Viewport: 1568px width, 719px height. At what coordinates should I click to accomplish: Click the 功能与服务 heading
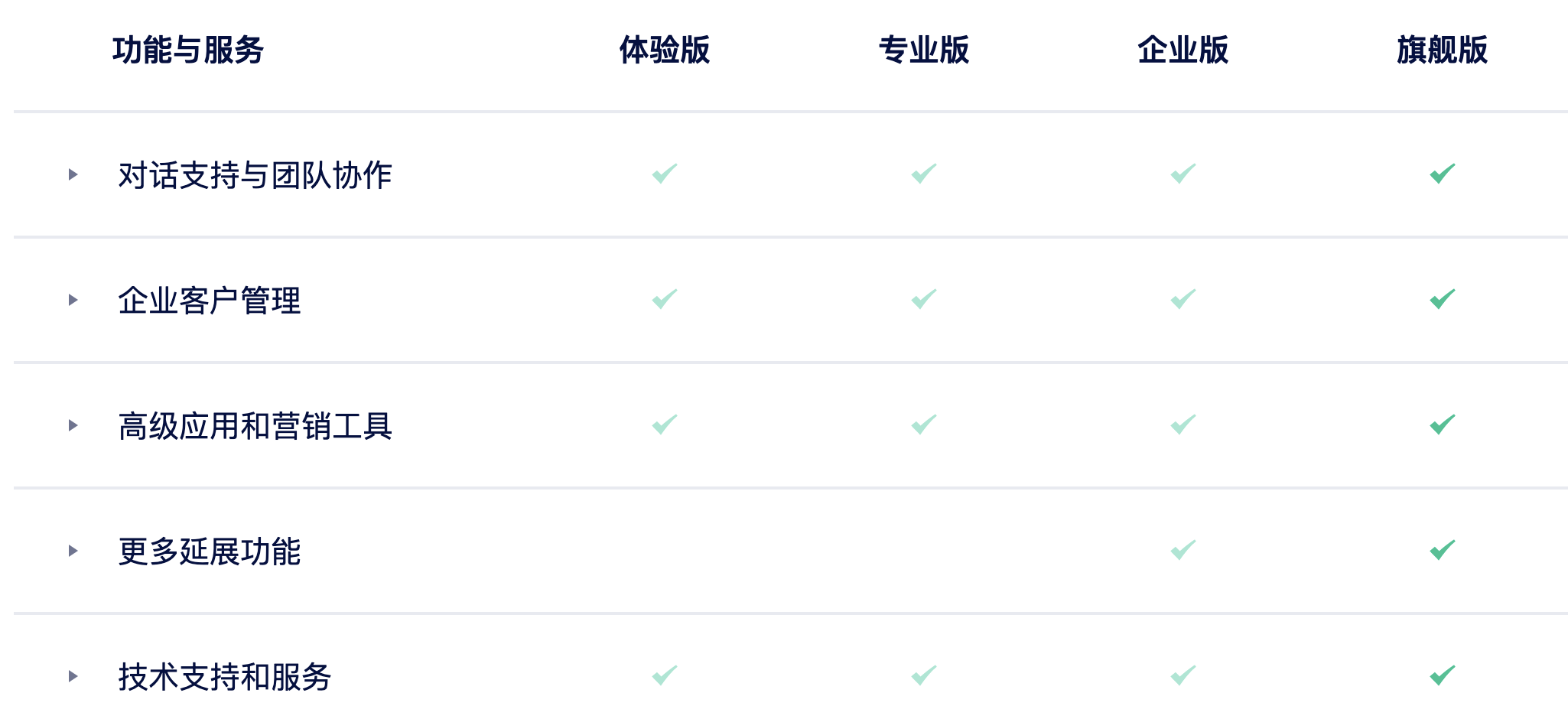[188, 50]
